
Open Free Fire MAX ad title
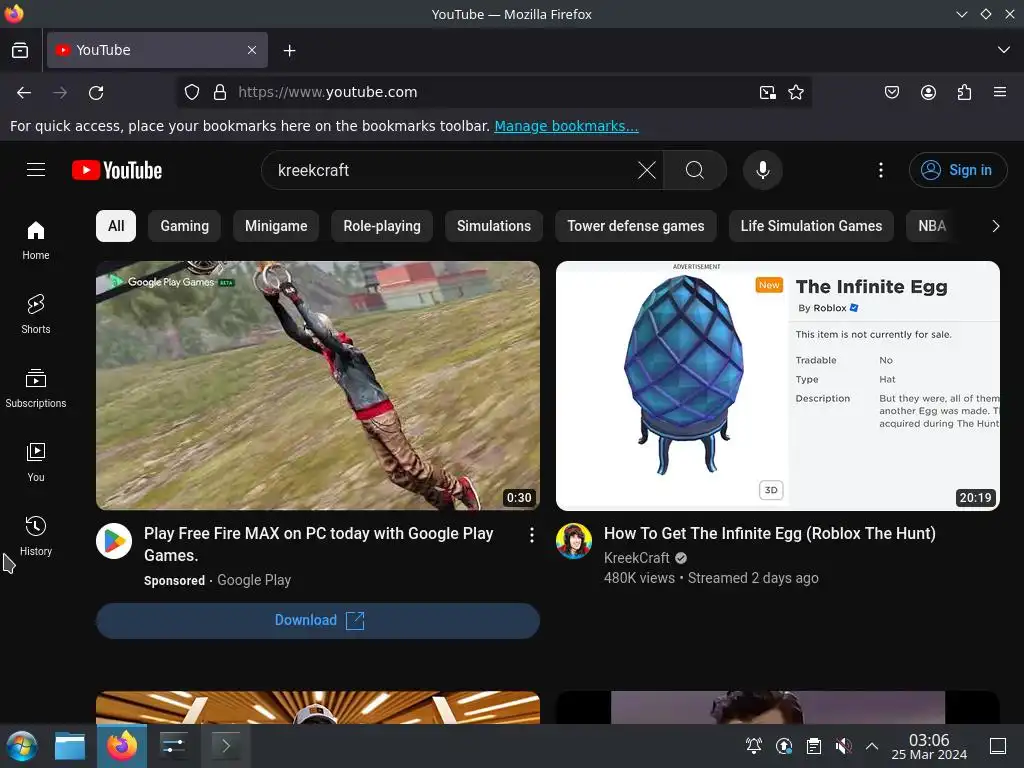[x=319, y=544]
